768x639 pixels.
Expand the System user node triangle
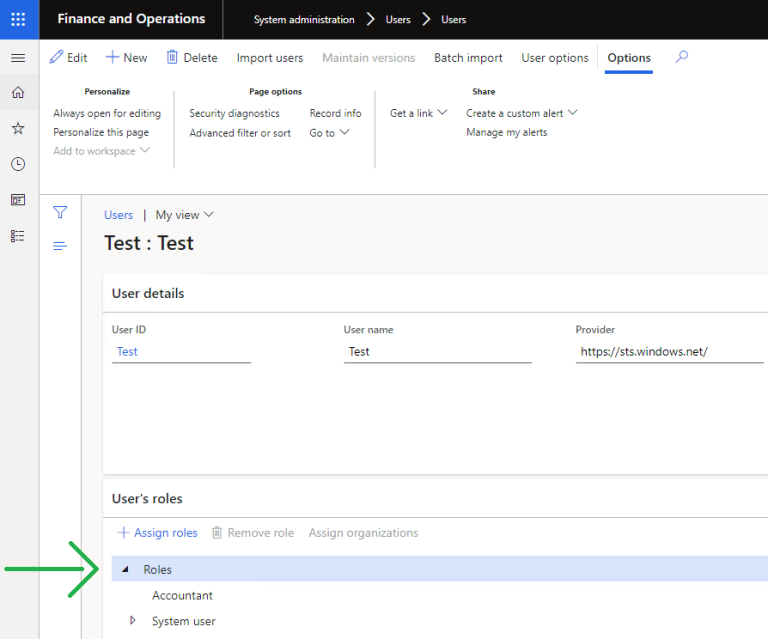(132, 620)
